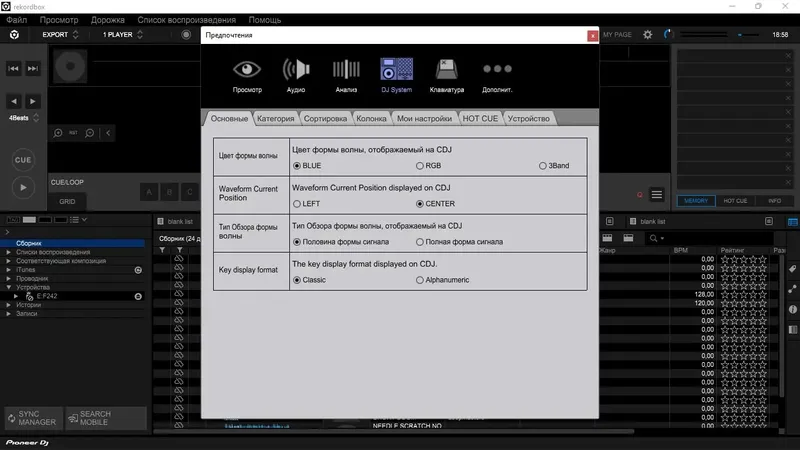Click the rekordbox logo icon in toolbar

(14, 35)
